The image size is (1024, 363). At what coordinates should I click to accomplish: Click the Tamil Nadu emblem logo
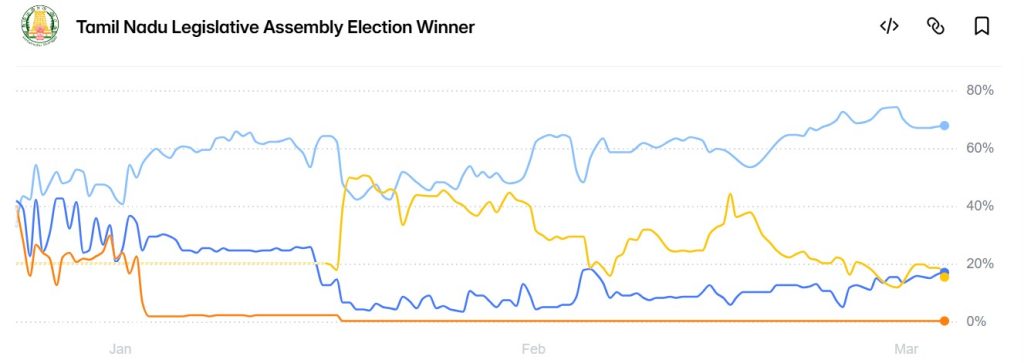tap(40, 26)
